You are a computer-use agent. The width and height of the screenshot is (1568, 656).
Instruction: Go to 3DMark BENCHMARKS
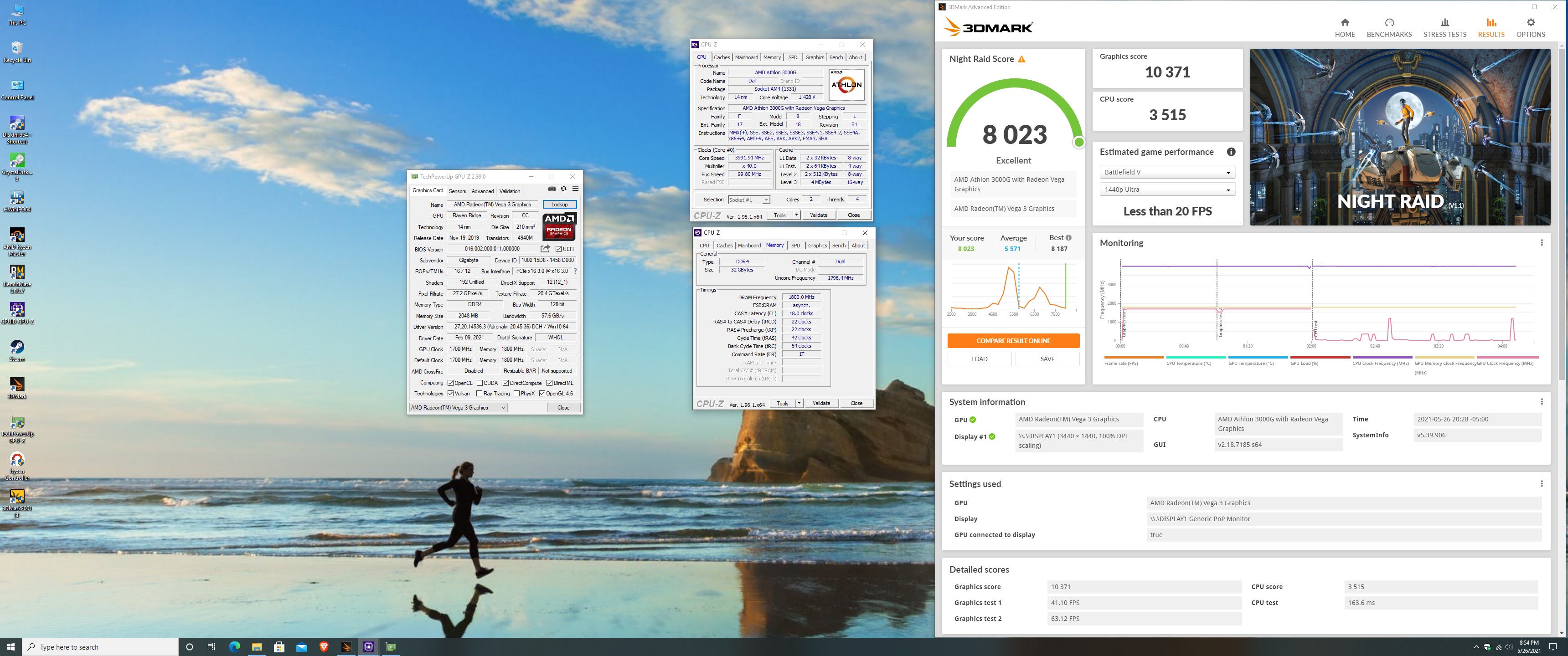[1389, 28]
